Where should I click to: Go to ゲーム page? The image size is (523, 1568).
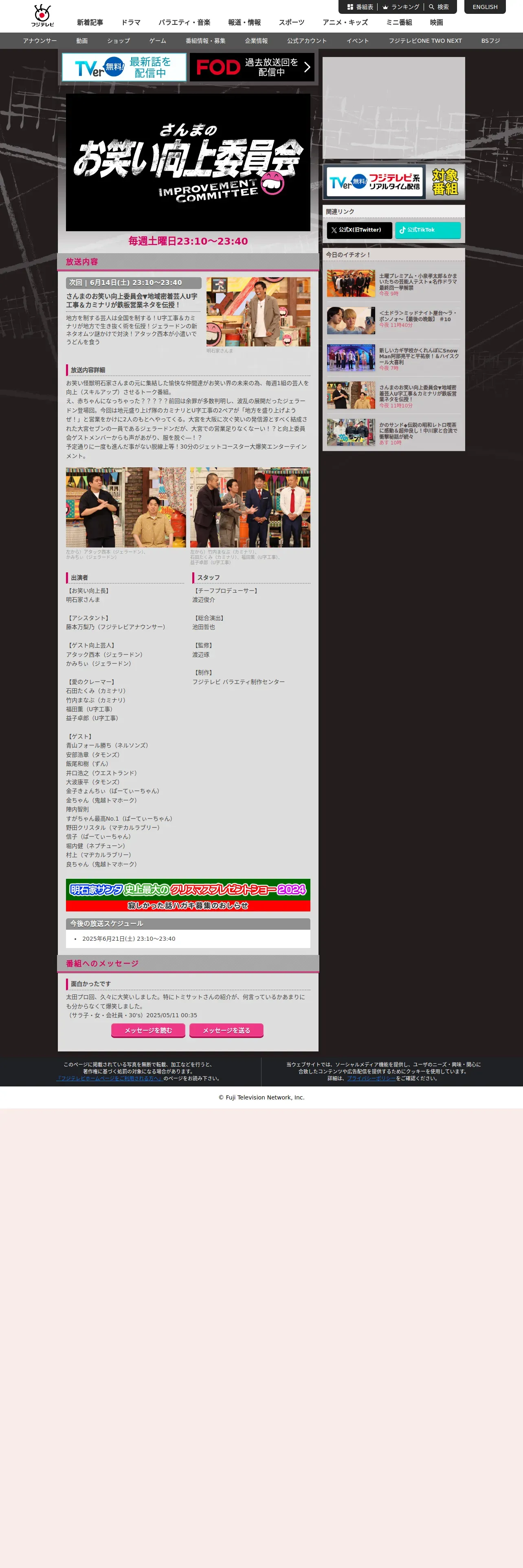tap(158, 41)
